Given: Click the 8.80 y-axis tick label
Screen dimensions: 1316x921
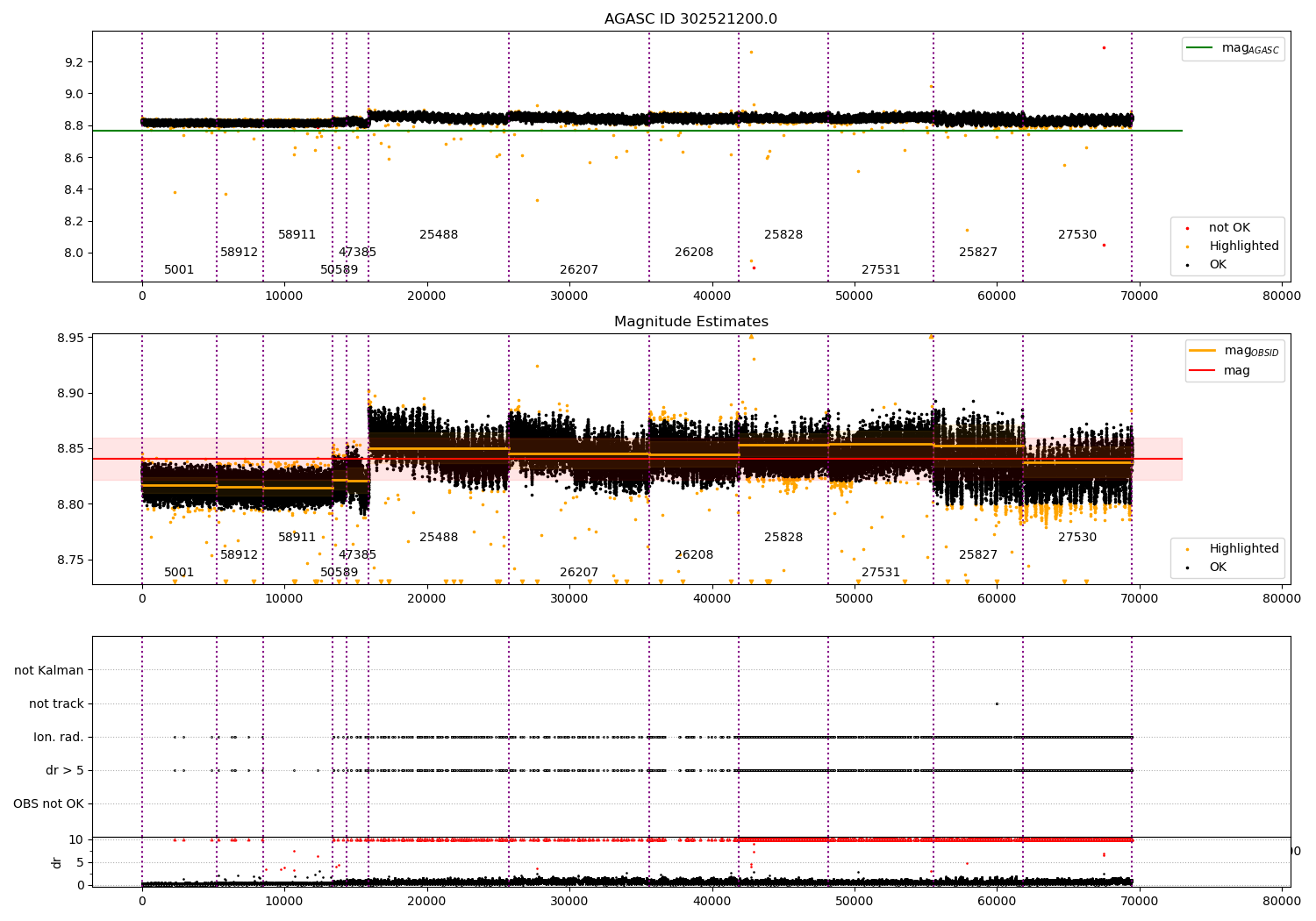Looking at the screenshot, I should coord(70,504).
